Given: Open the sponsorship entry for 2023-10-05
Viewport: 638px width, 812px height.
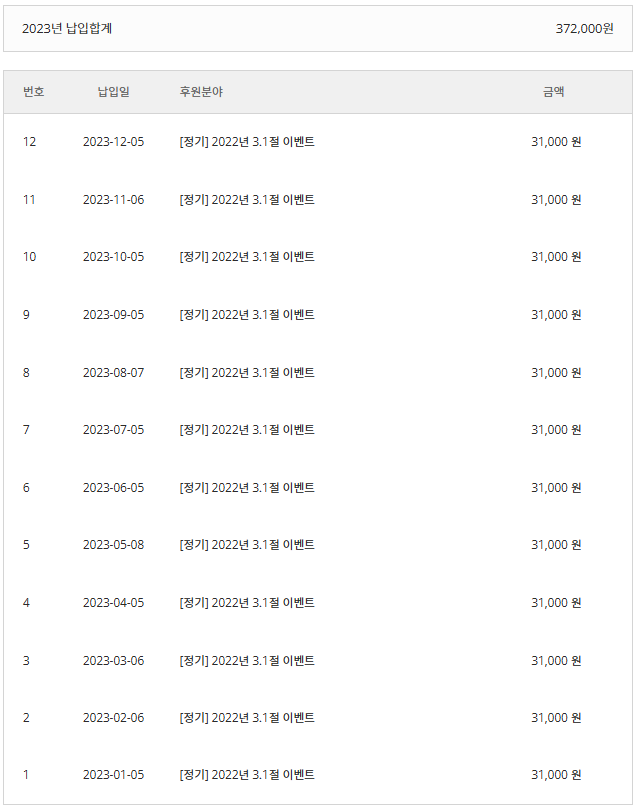Looking at the screenshot, I should point(247,257).
